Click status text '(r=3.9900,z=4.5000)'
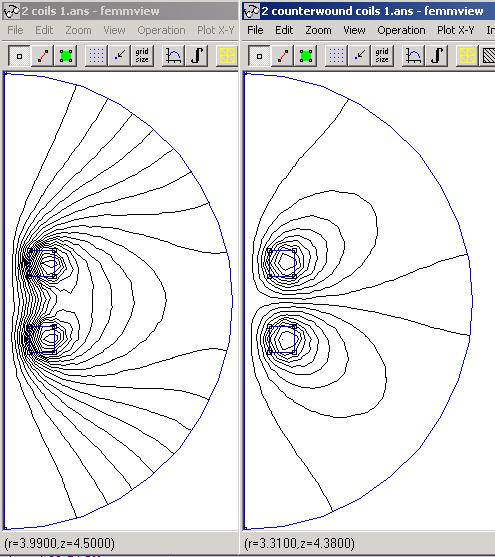495x557 pixels. (59, 543)
